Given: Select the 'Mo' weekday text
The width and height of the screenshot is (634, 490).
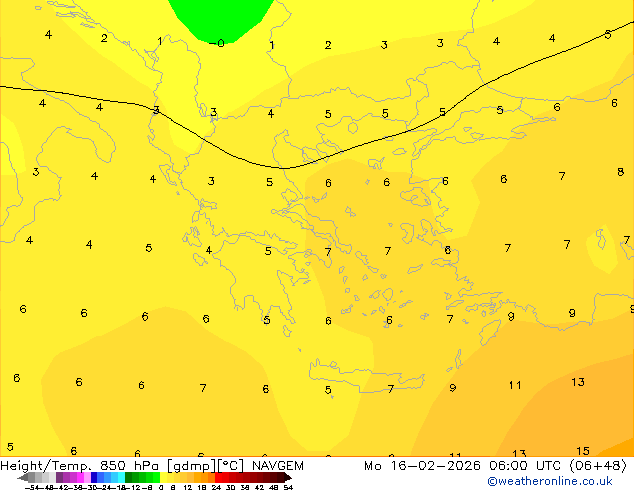Looking at the screenshot, I should click(x=373, y=466).
